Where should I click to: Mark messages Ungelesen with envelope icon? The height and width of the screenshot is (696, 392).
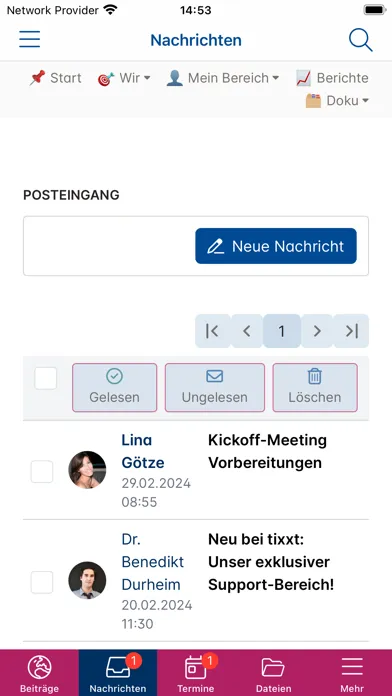point(215,388)
